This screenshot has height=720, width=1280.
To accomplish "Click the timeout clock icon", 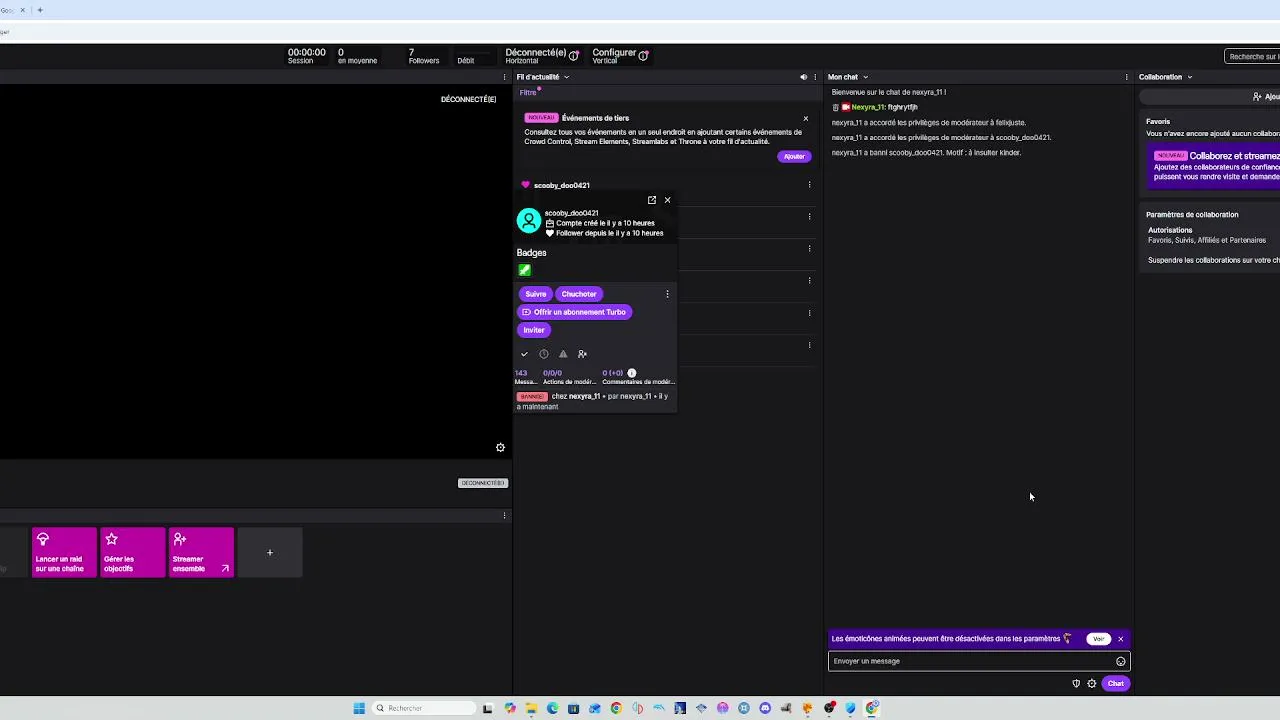I will tap(544, 354).
